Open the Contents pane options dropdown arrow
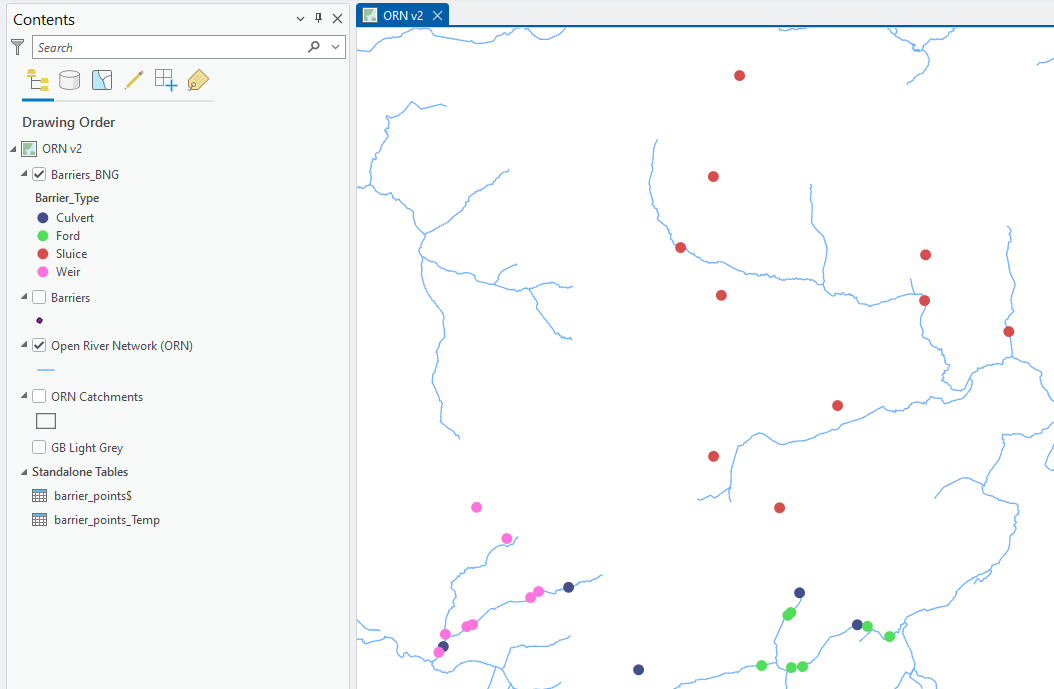The height and width of the screenshot is (689, 1054). pyautogui.click(x=301, y=19)
